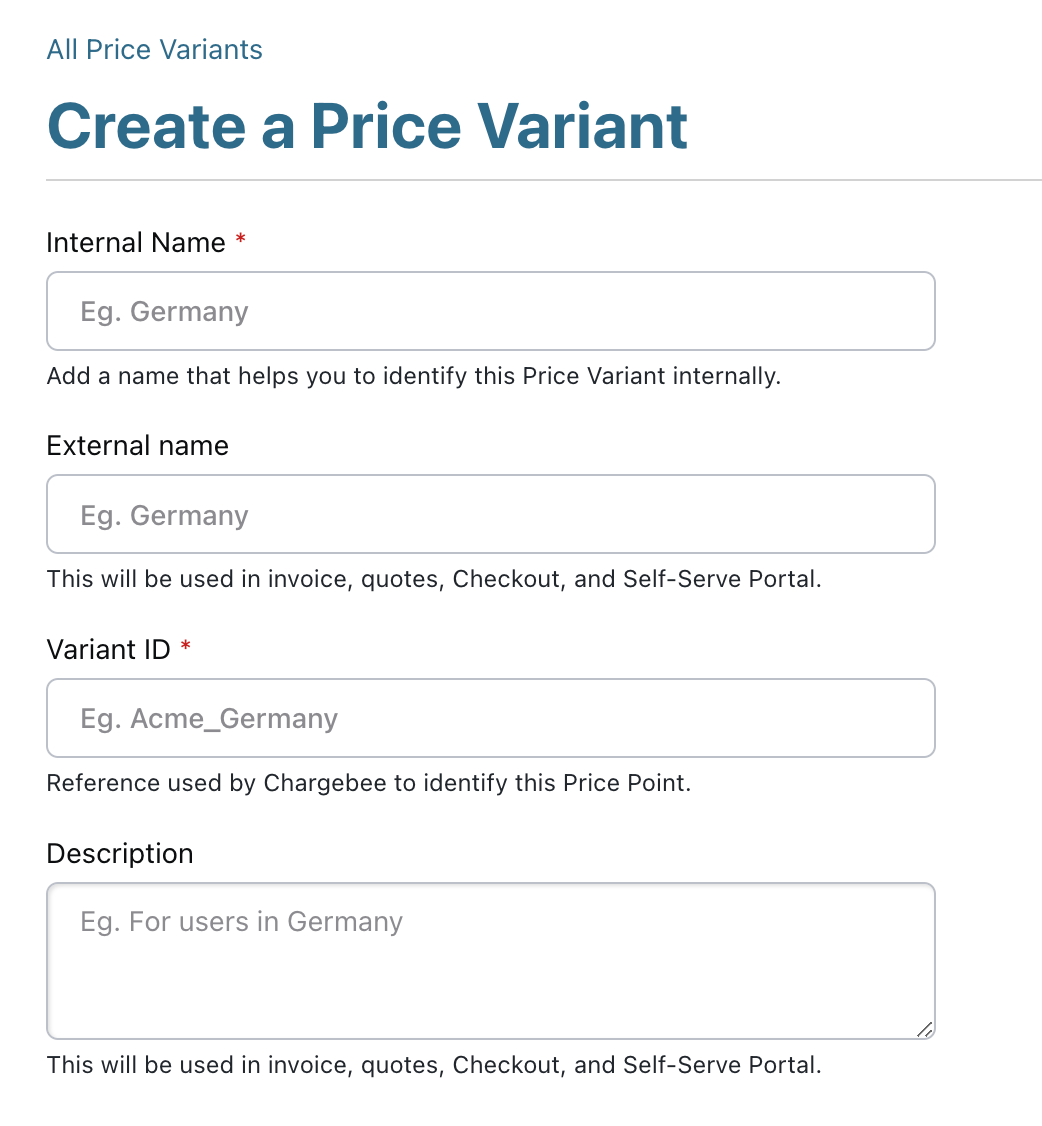Click the Eg. Acme_Germany placeholder text

tap(209, 718)
